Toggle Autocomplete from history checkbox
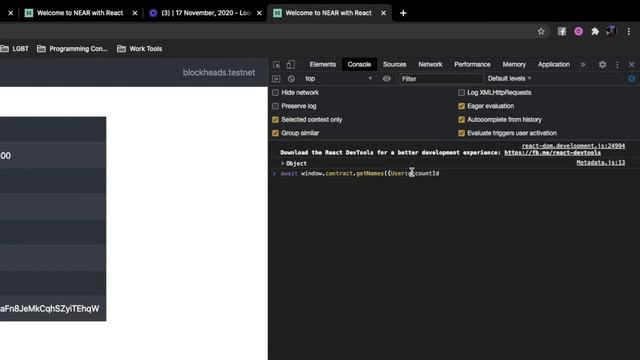 pyautogui.click(x=461, y=120)
